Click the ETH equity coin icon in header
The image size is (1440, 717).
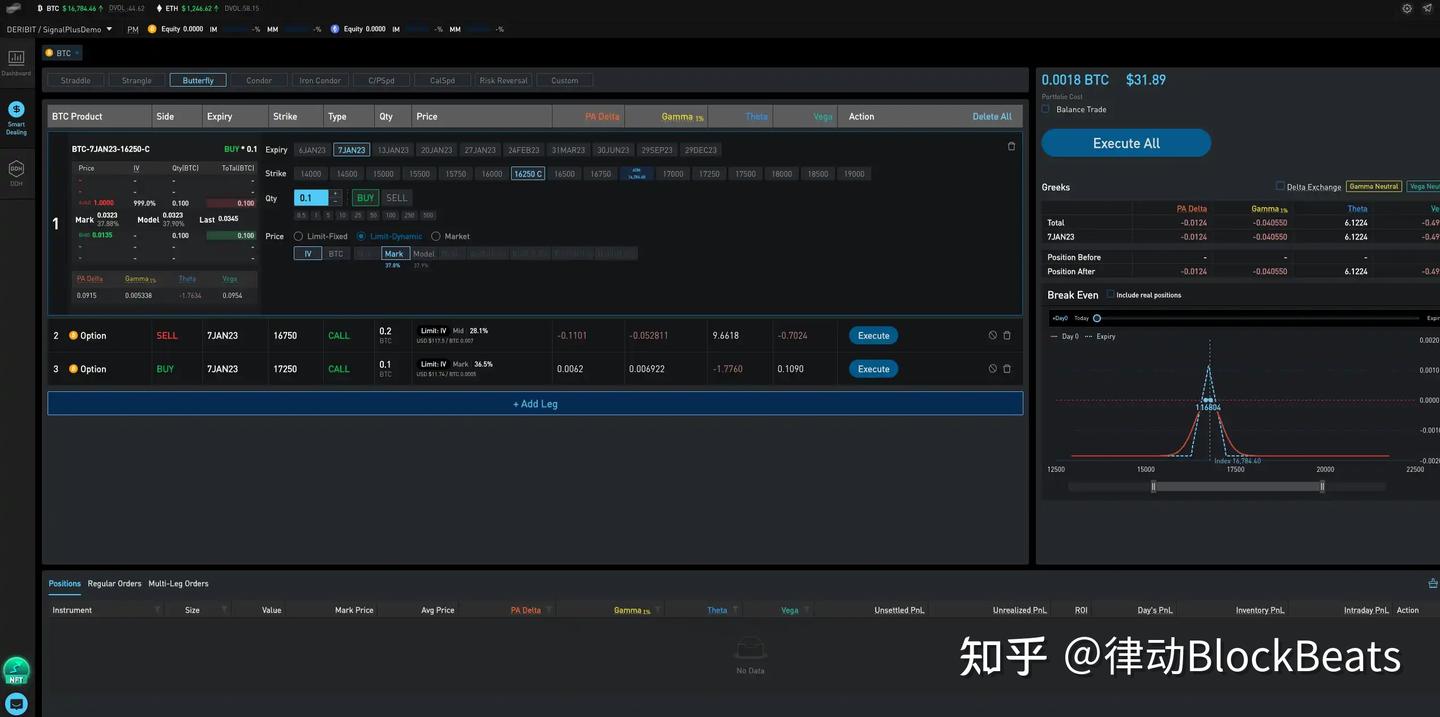[x=335, y=29]
